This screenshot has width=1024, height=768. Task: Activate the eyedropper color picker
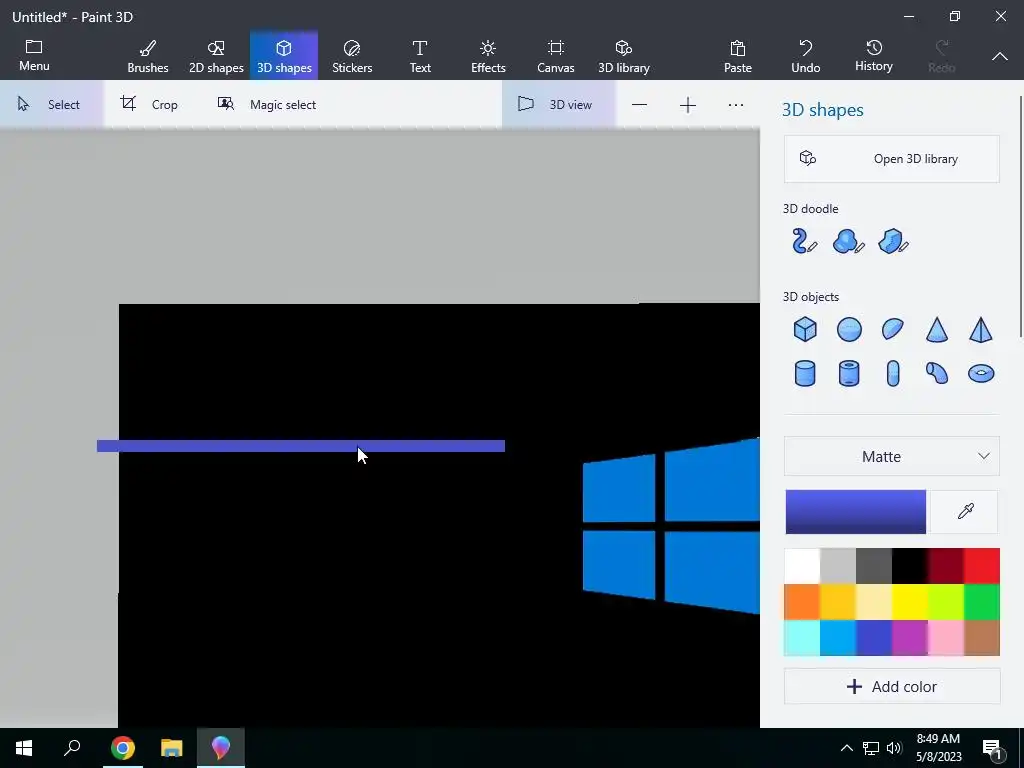965,511
